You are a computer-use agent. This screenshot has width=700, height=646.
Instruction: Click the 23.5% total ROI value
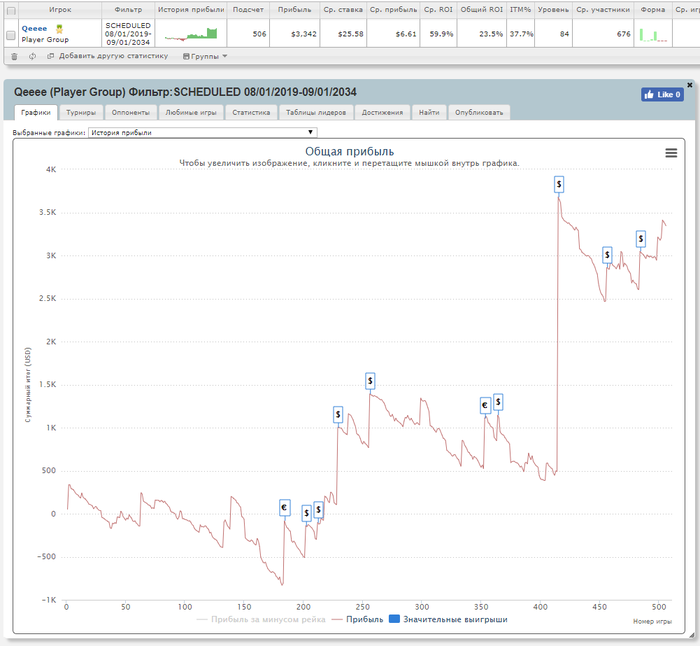click(491, 34)
